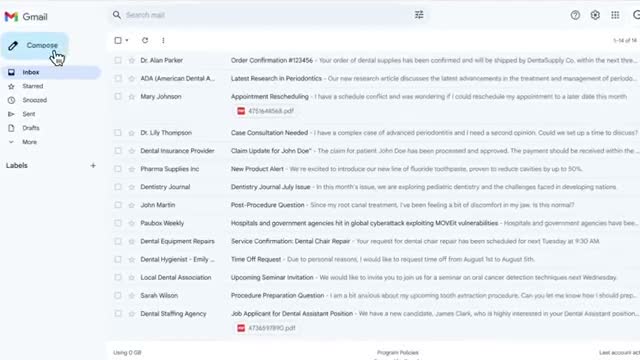Select the ADA American Dental email checkbox
This screenshot has height=360, width=640.
[x=118, y=78]
